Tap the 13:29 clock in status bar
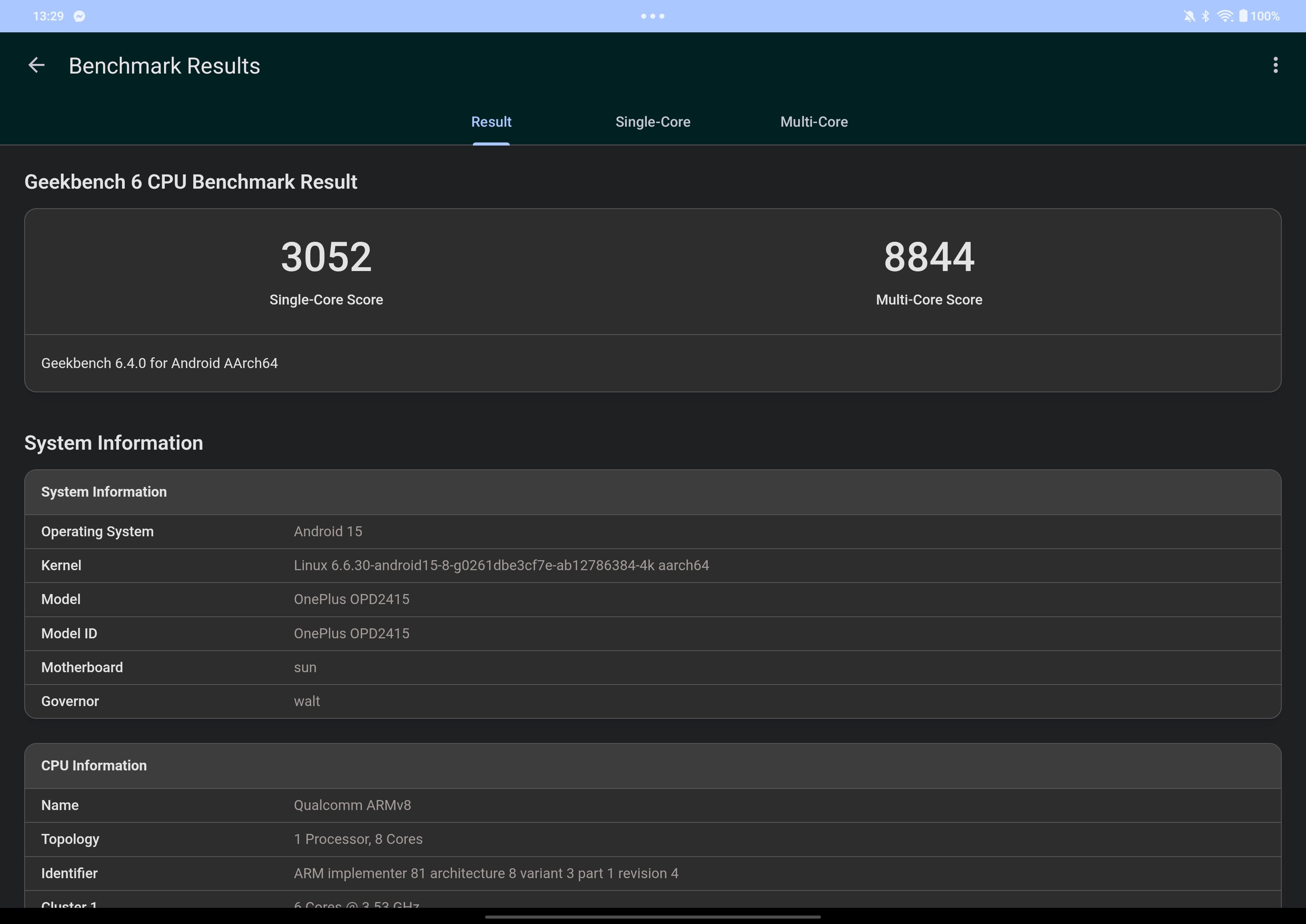 coord(49,16)
